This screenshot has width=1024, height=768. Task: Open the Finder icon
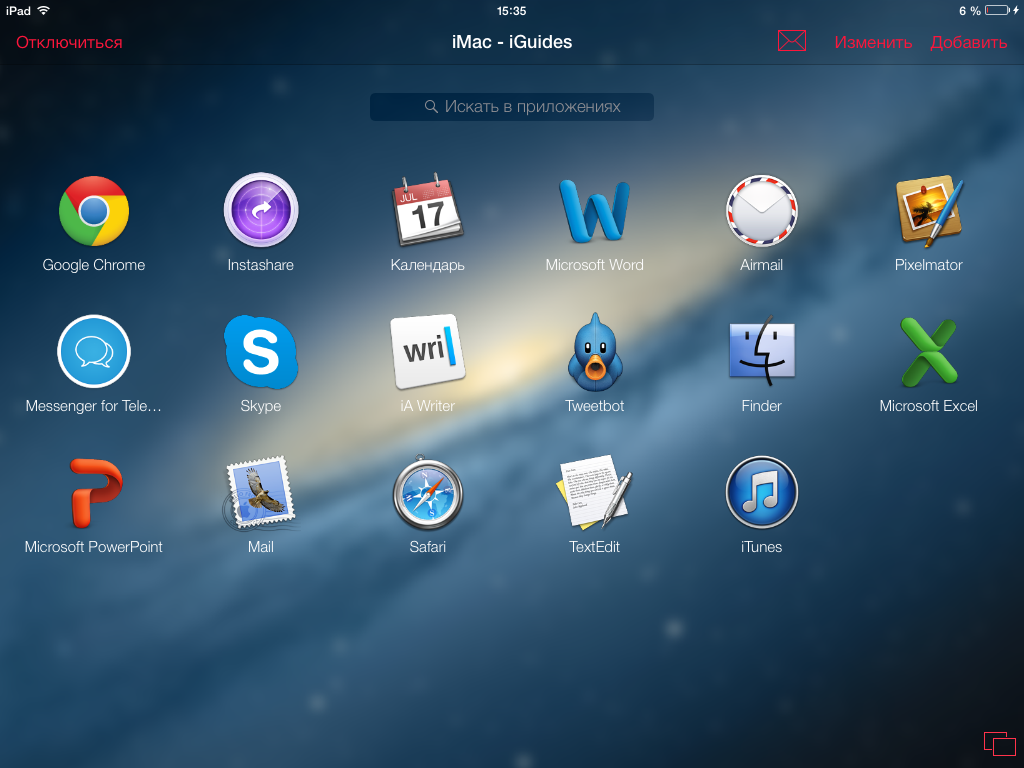coord(761,351)
